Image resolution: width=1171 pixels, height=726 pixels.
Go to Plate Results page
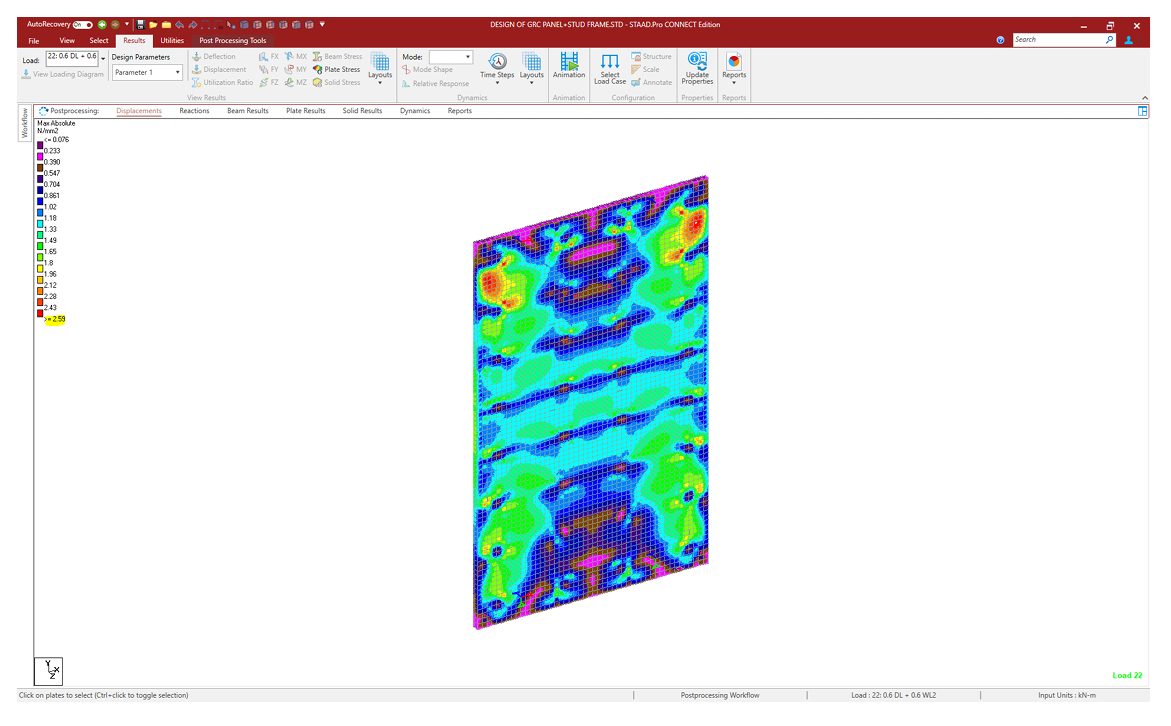coord(305,111)
